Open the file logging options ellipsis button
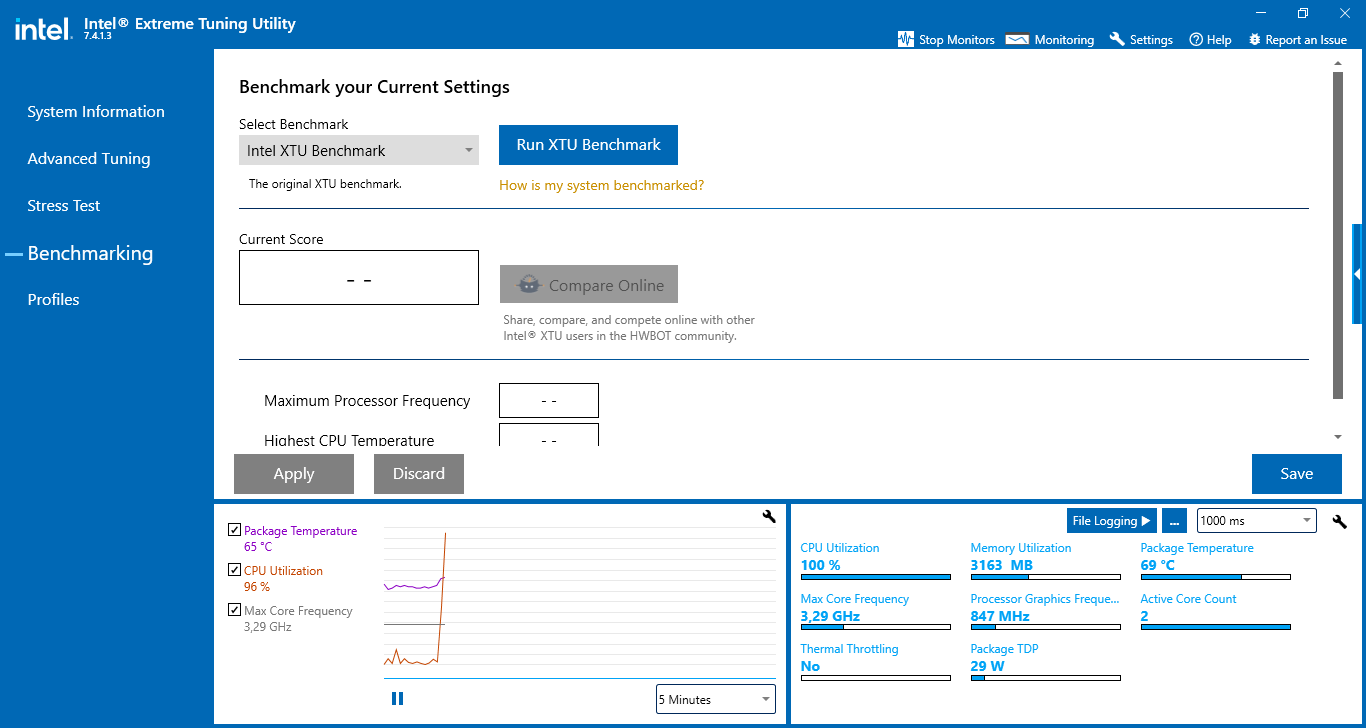Viewport: 1366px width, 728px height. click(x=1174, y=521)
